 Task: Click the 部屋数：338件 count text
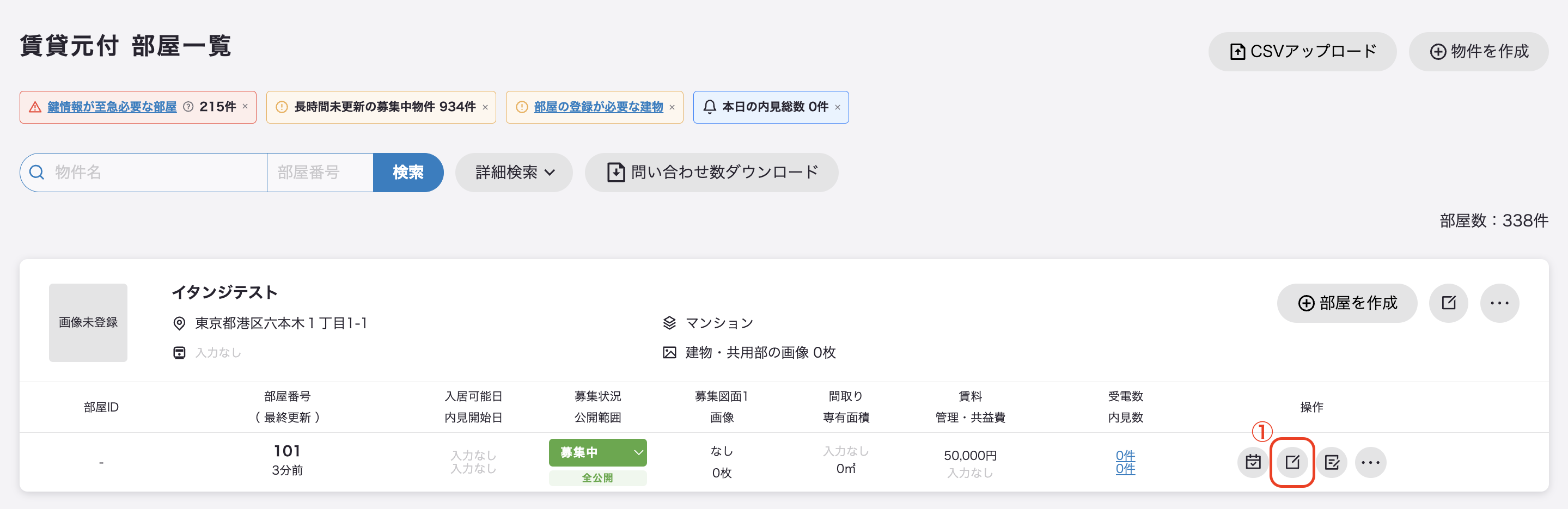[1494, 221]
